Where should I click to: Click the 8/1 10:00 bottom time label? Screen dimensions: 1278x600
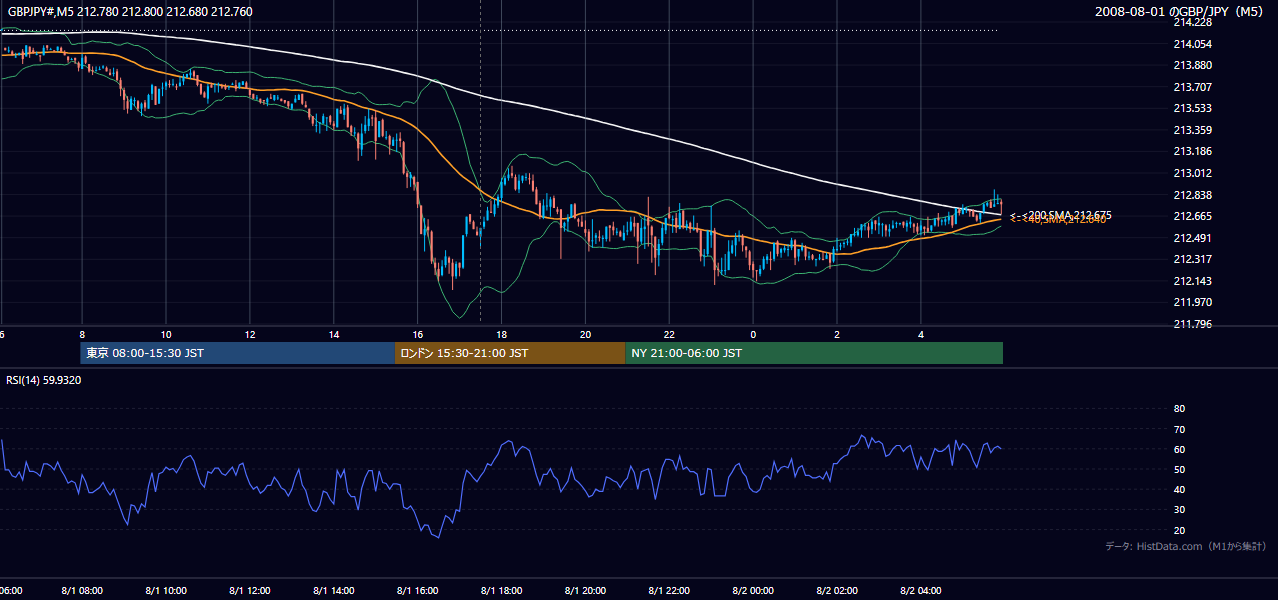[x=166, y=591]
